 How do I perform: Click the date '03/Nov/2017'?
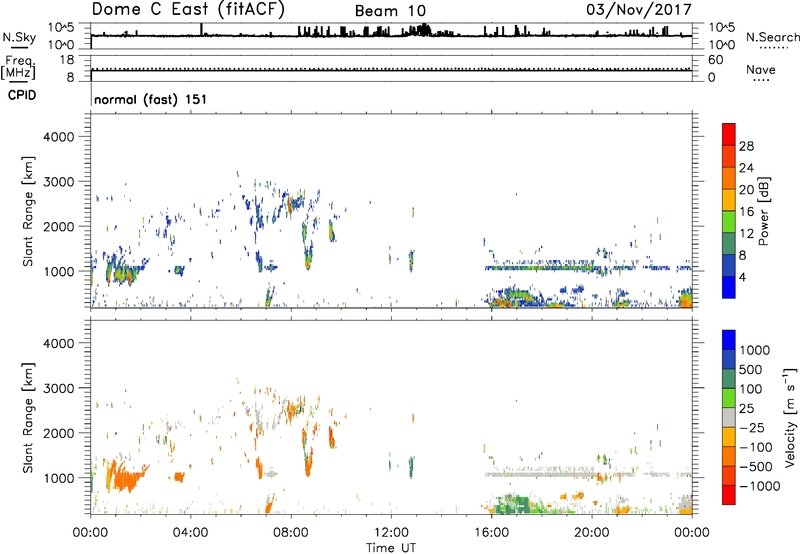pyautogui.click(x=639, y=10)
